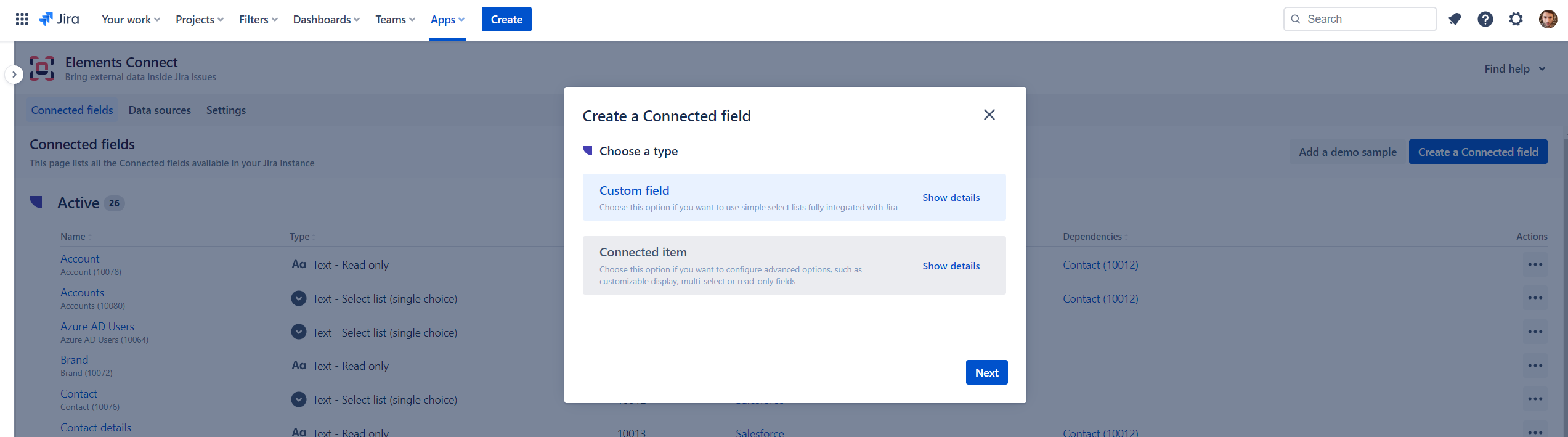Image resolution: width=1568 pixels, height=437 pixels.
Task: Switch to the Data sources tab
Action: (x=160, y=110)
